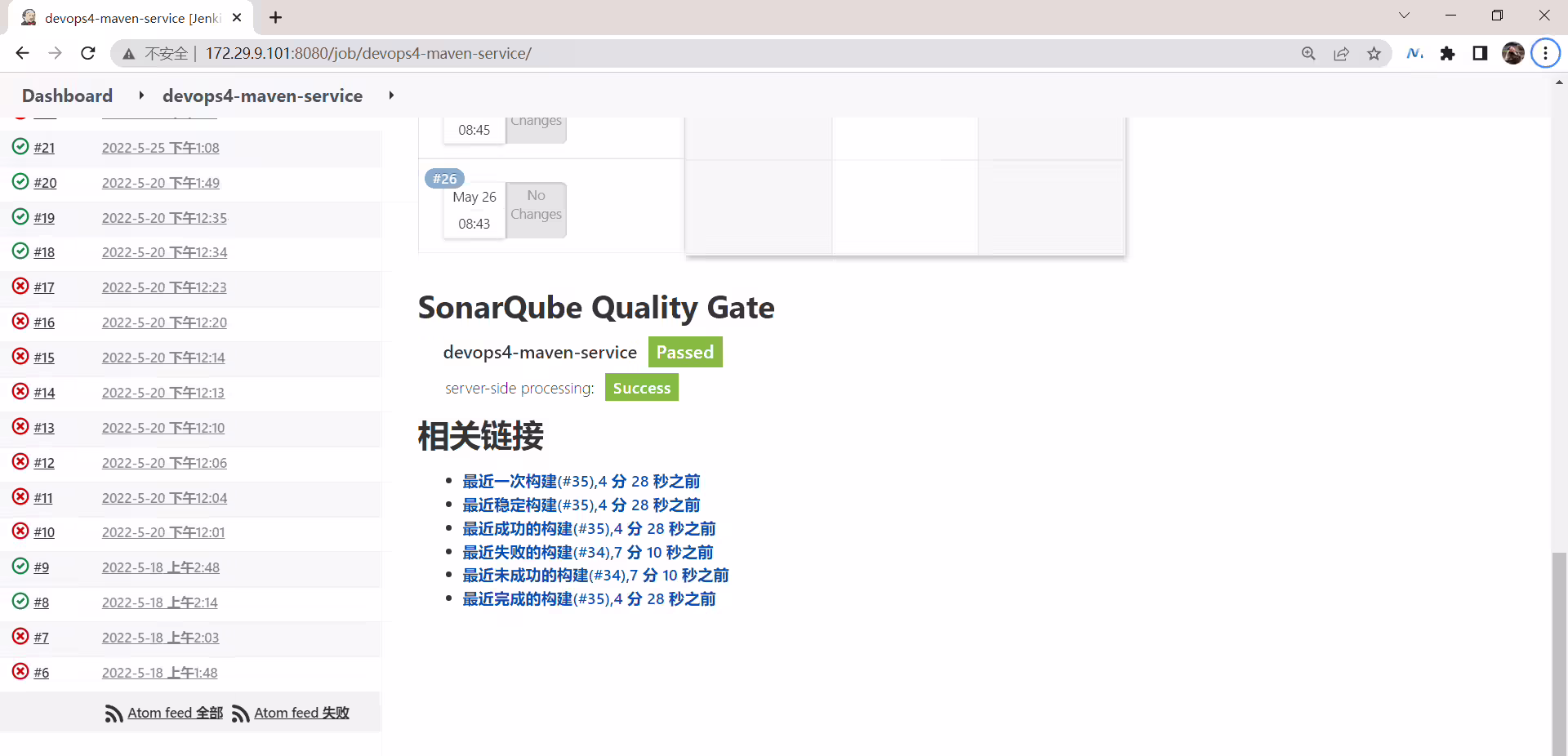Open build #21 link
The width and height of the screenshot is (1568, 756).
point(44,148)
